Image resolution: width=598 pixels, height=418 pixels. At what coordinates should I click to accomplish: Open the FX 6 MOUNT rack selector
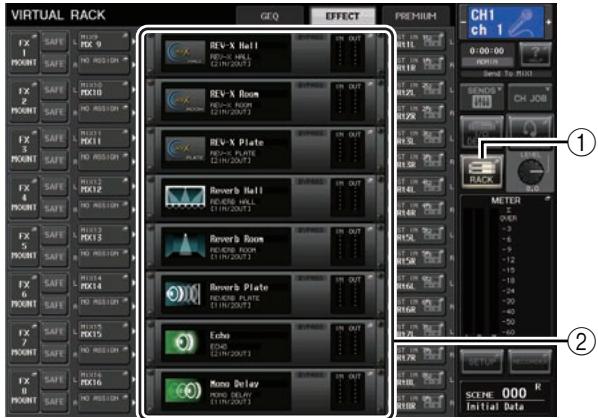click(x=24, y=294)
